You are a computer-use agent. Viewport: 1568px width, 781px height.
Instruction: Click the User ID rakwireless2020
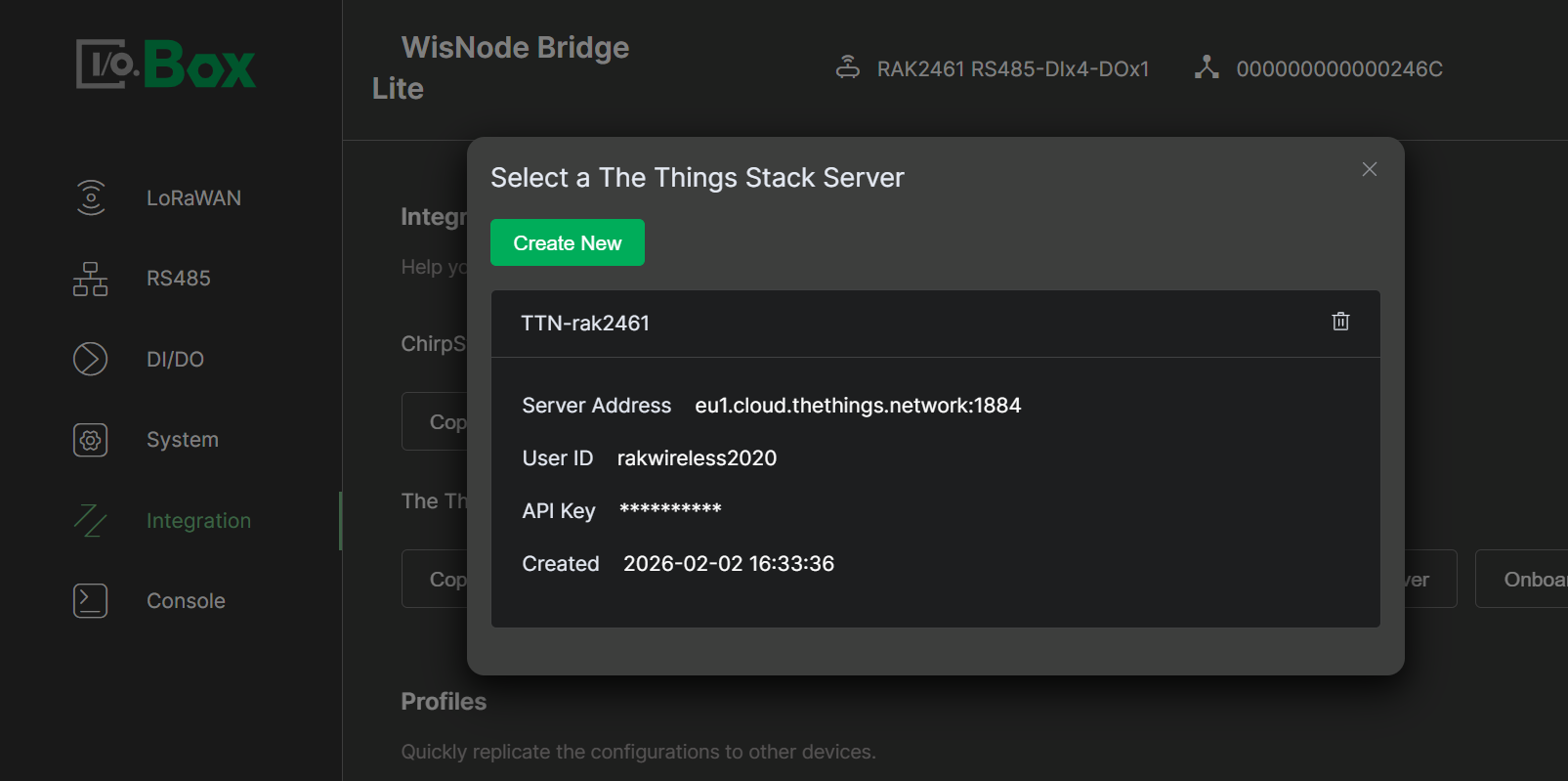click(697, 458)
